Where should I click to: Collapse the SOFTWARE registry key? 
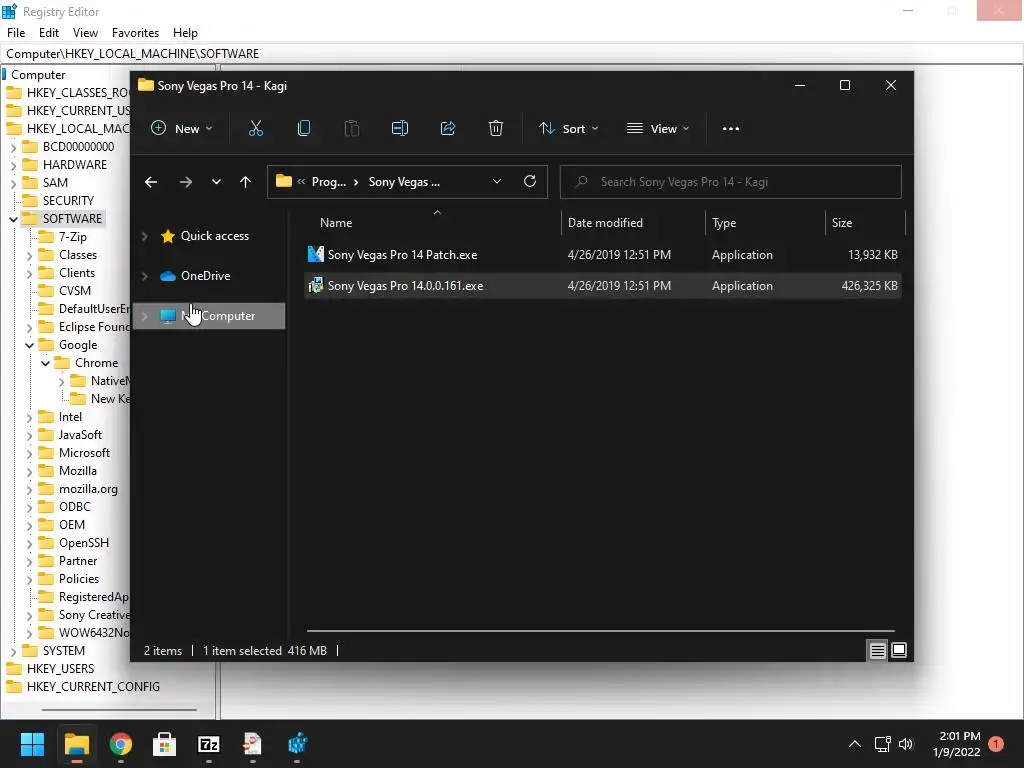[x=13, y=219]
